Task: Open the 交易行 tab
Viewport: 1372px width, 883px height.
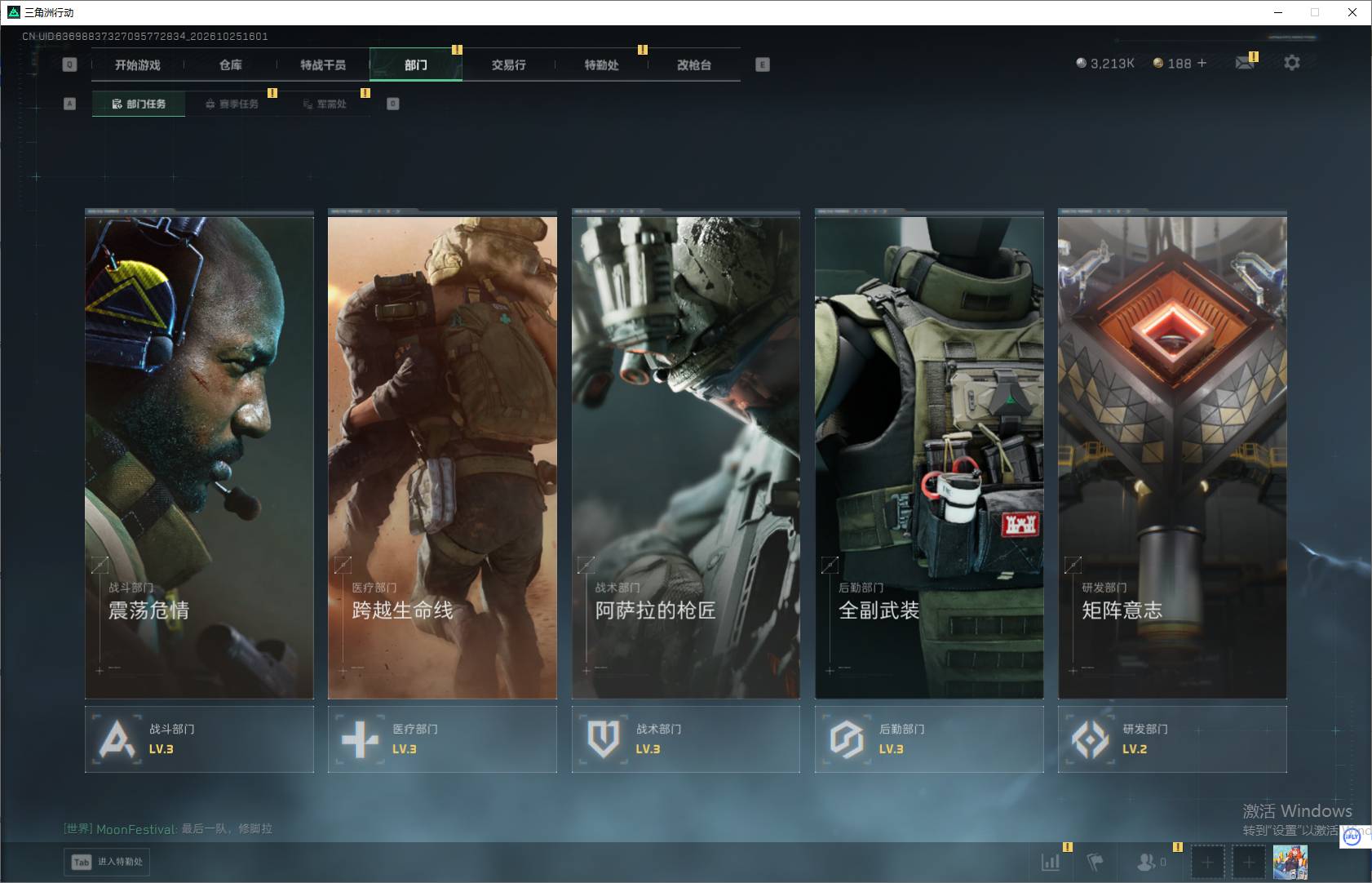Action: point(508,64)
